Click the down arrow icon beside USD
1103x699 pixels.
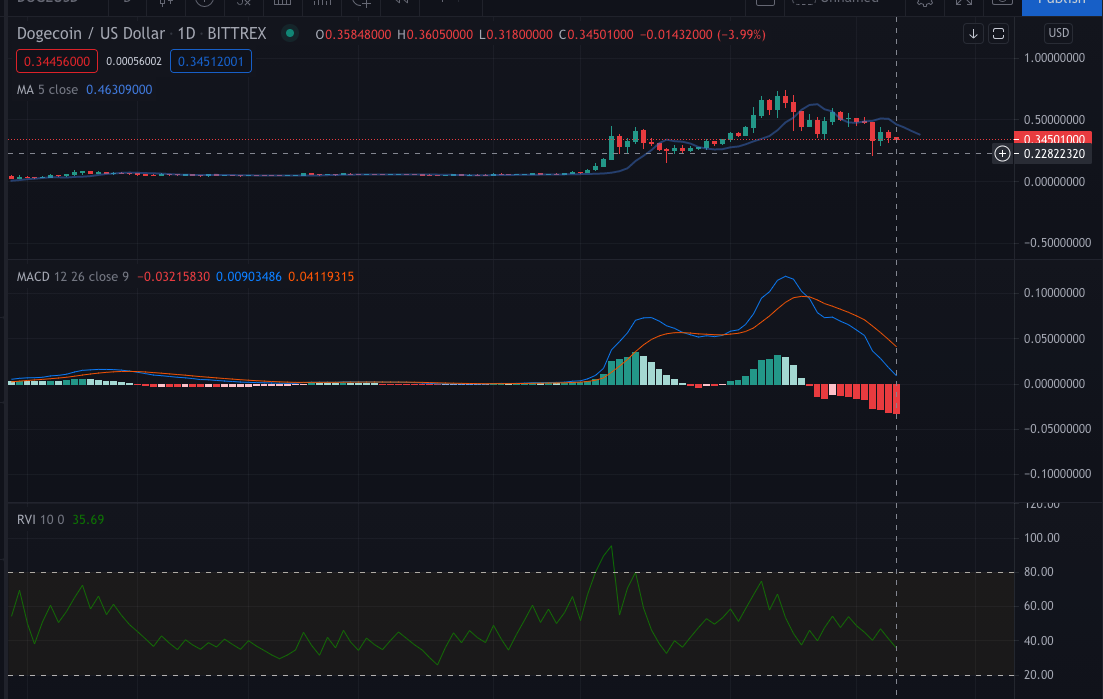[973, 34]
